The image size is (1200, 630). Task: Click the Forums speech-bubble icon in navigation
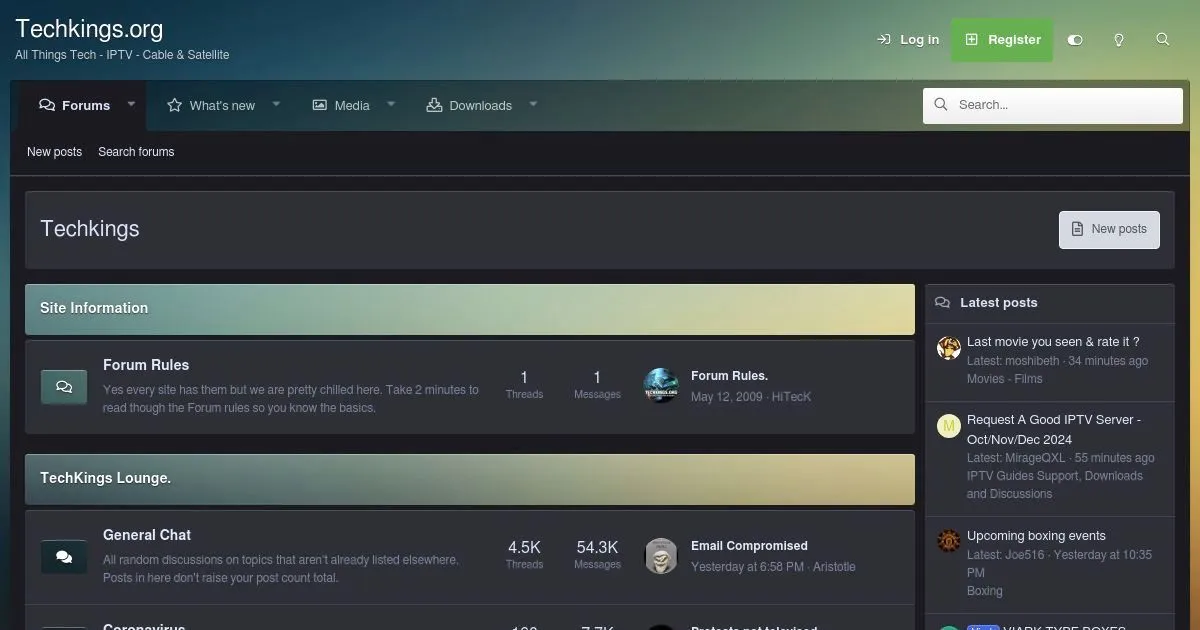point(47,105)
